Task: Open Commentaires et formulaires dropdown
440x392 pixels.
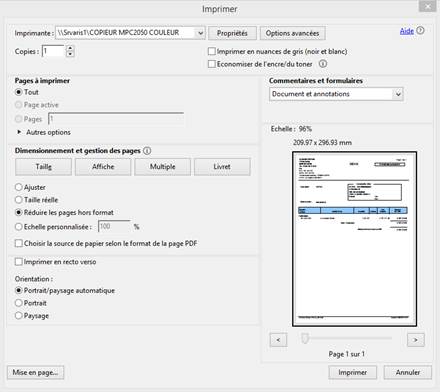Action: [x=336, y=94]
